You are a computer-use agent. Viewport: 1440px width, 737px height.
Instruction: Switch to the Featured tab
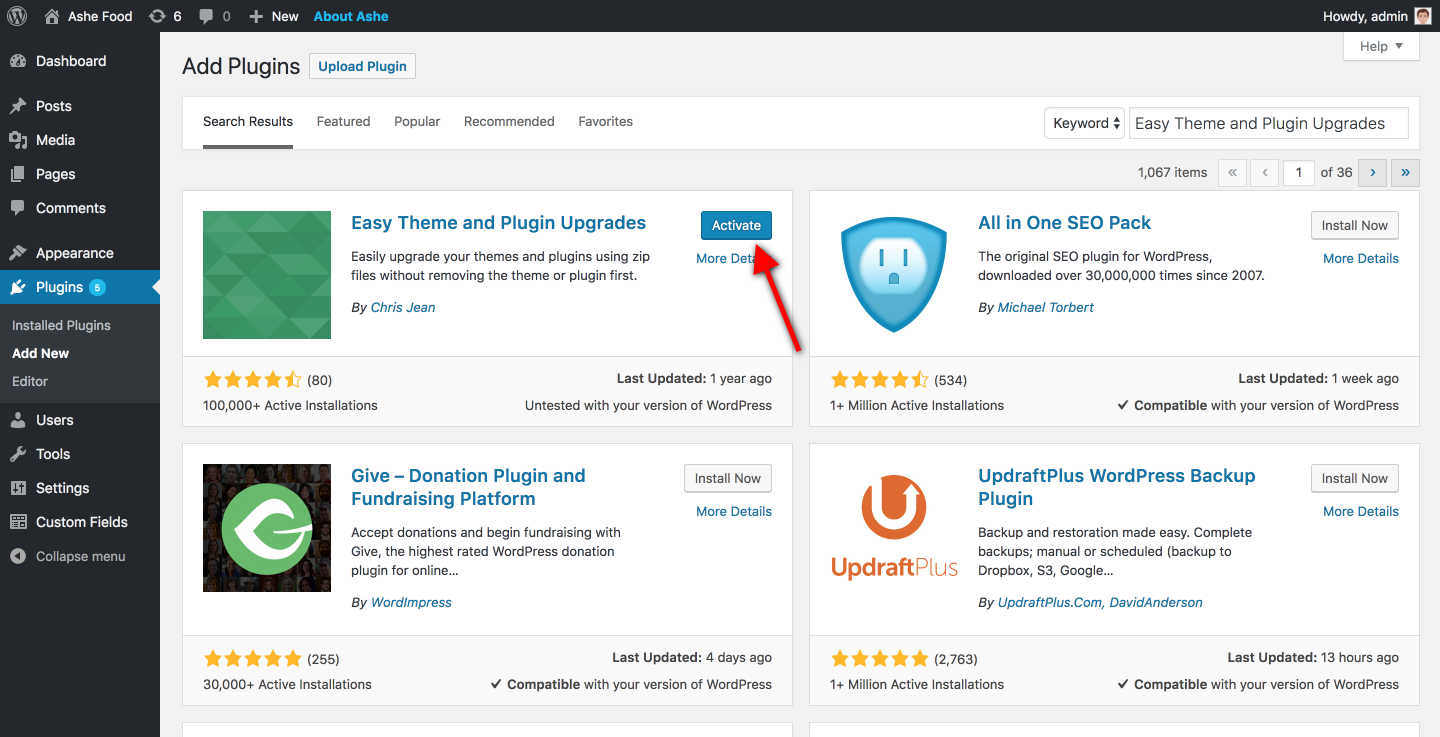pyautogui.click(x=343, y=121)
